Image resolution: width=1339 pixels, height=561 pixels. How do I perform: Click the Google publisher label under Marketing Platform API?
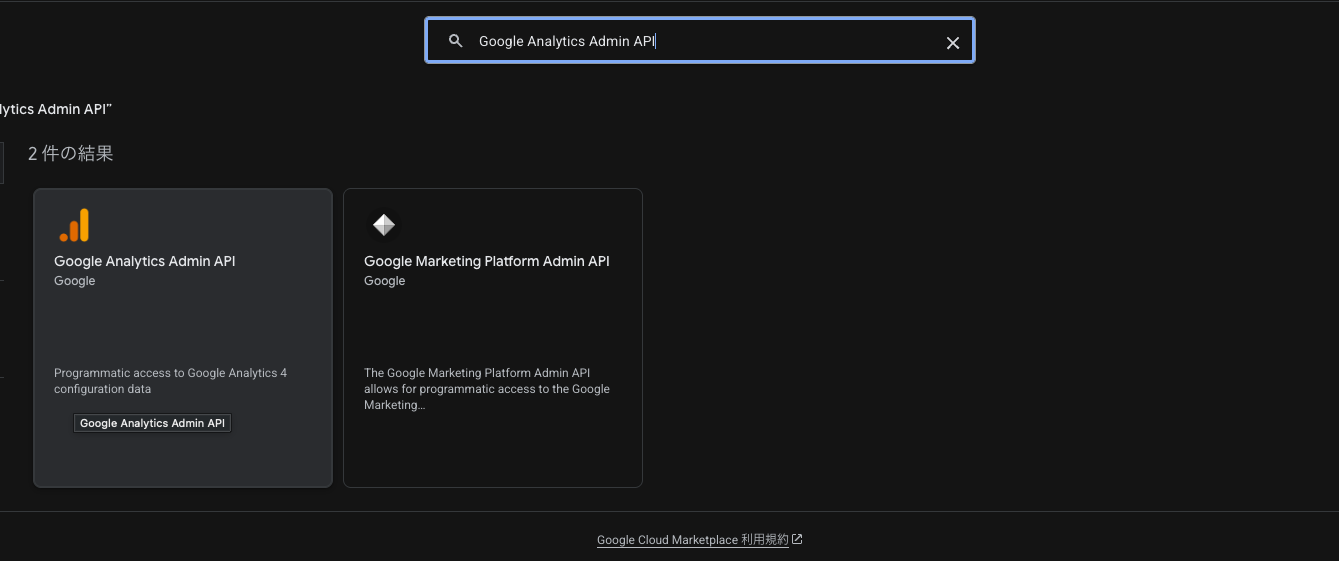384,281
